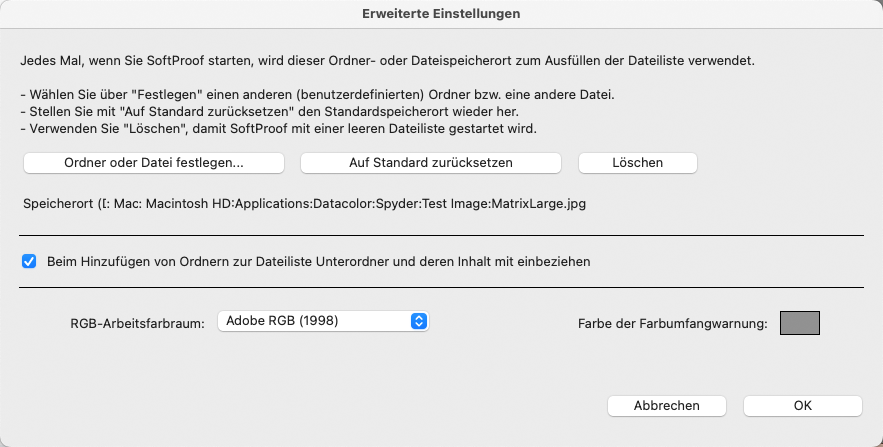Uncheck the include-subfolders checkbox
Screen dimensions: 883x447
[x=29, y=261]
